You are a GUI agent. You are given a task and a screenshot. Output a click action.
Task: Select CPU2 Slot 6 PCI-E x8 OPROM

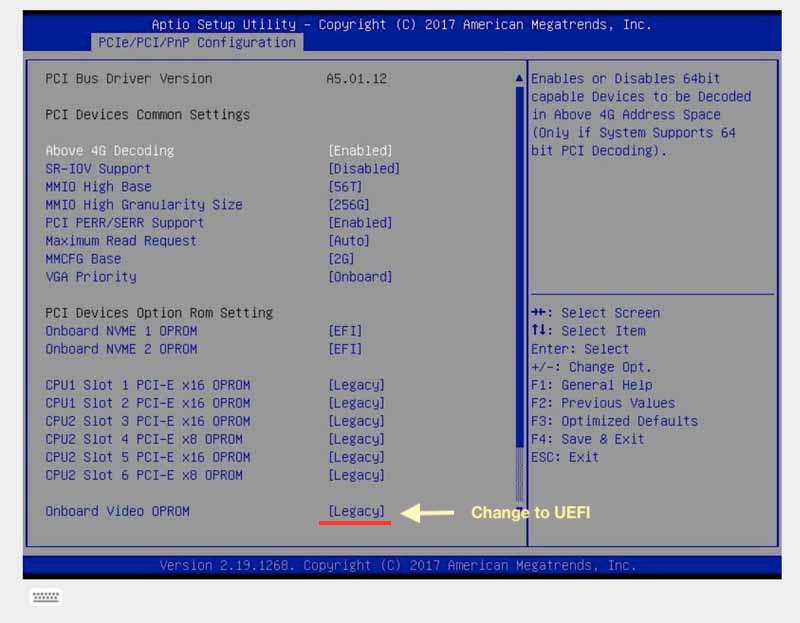pos(144,475)
